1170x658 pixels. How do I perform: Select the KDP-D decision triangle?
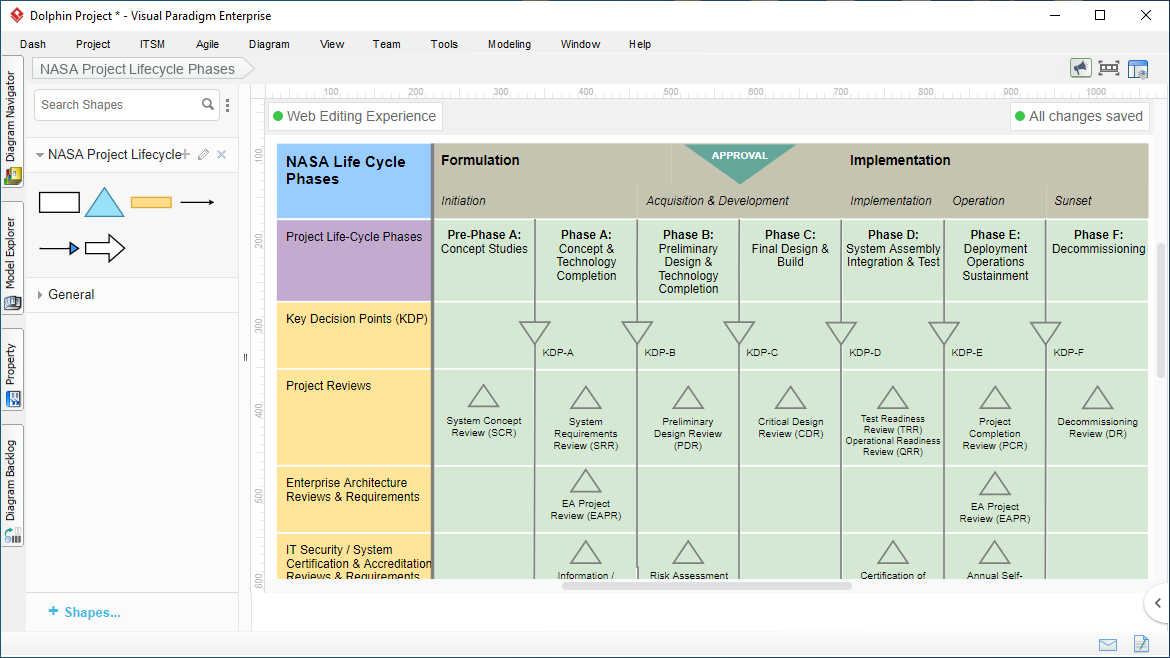[841, 332]
